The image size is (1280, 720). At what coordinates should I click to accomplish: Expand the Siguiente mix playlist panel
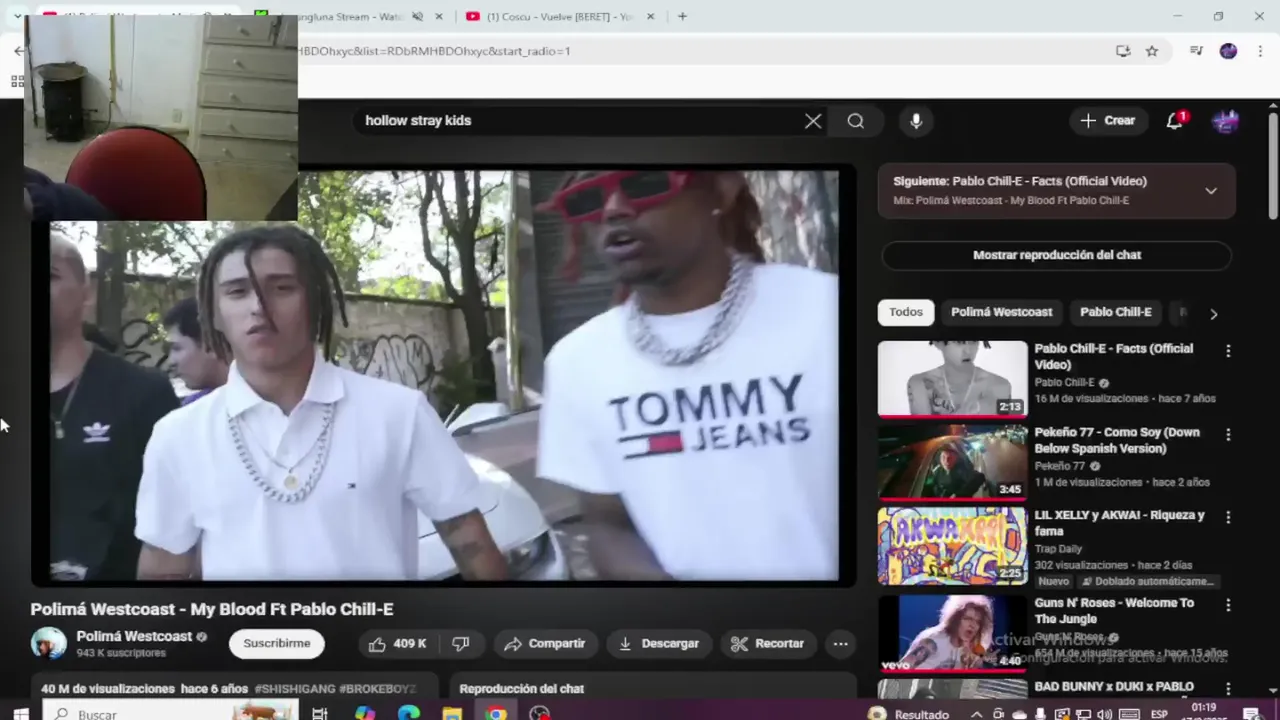pyautogui.click(x=1211, y=191)
